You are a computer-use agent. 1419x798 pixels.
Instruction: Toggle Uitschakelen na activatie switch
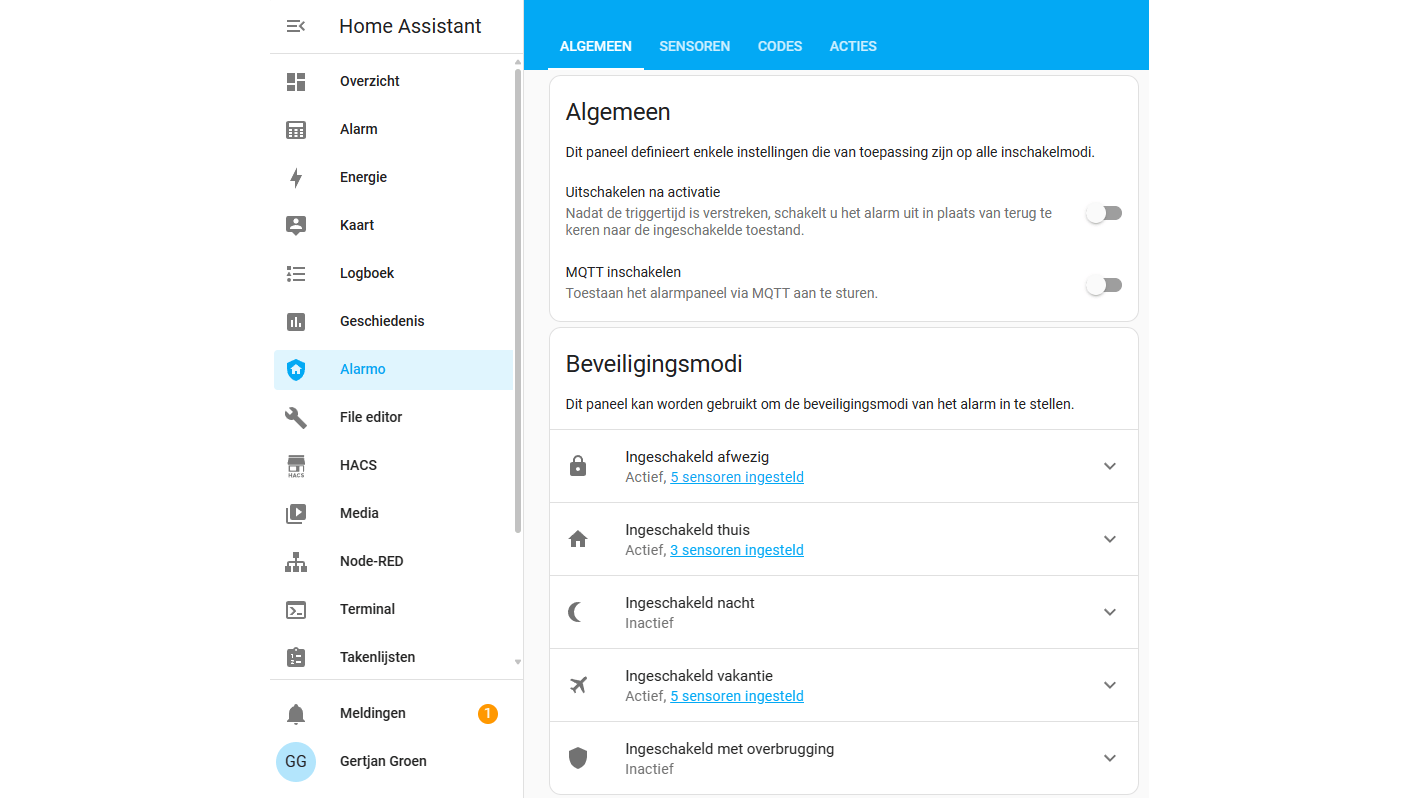[1104, 213]
